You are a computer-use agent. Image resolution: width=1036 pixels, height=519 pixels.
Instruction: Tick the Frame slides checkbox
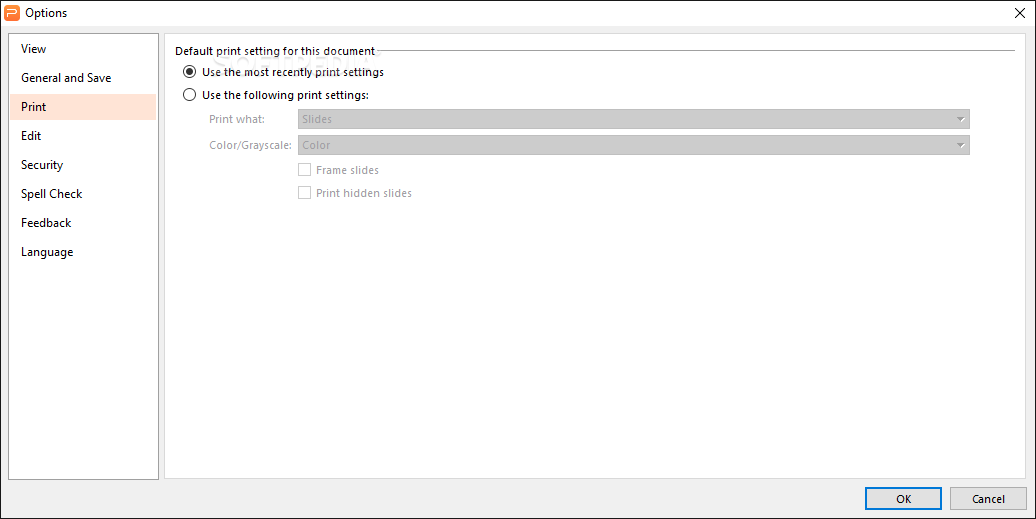pyautogui.click(x=305, y=170)
